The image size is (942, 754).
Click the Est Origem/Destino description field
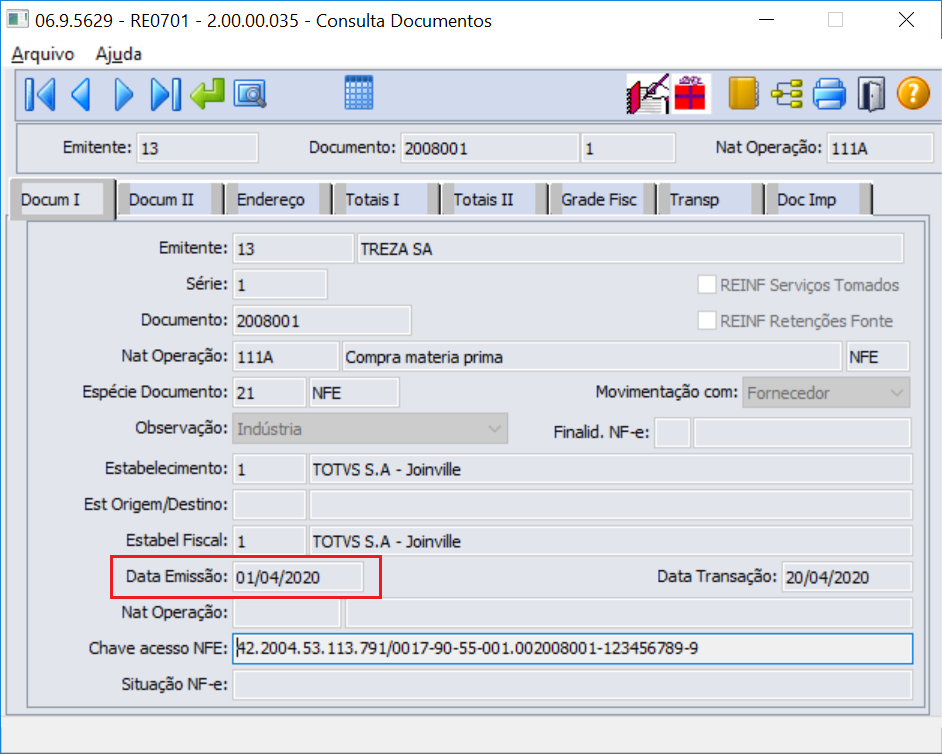point(611,505)
